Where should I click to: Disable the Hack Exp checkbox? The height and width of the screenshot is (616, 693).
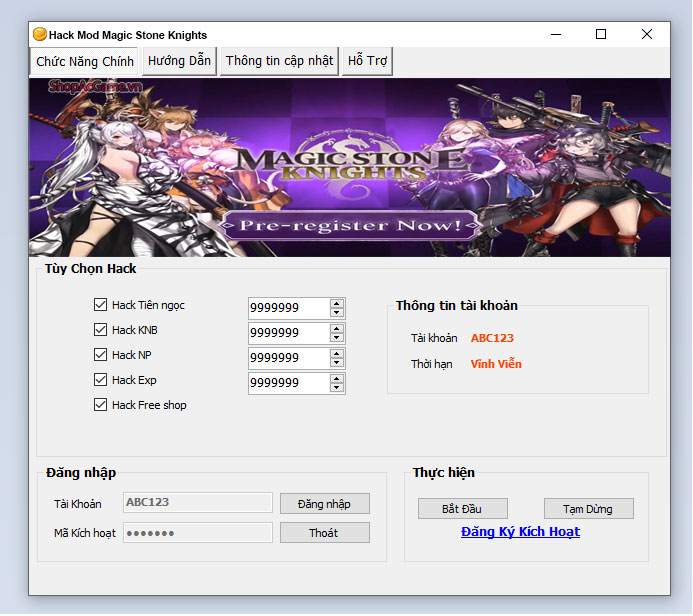click(x=100, y=380)
